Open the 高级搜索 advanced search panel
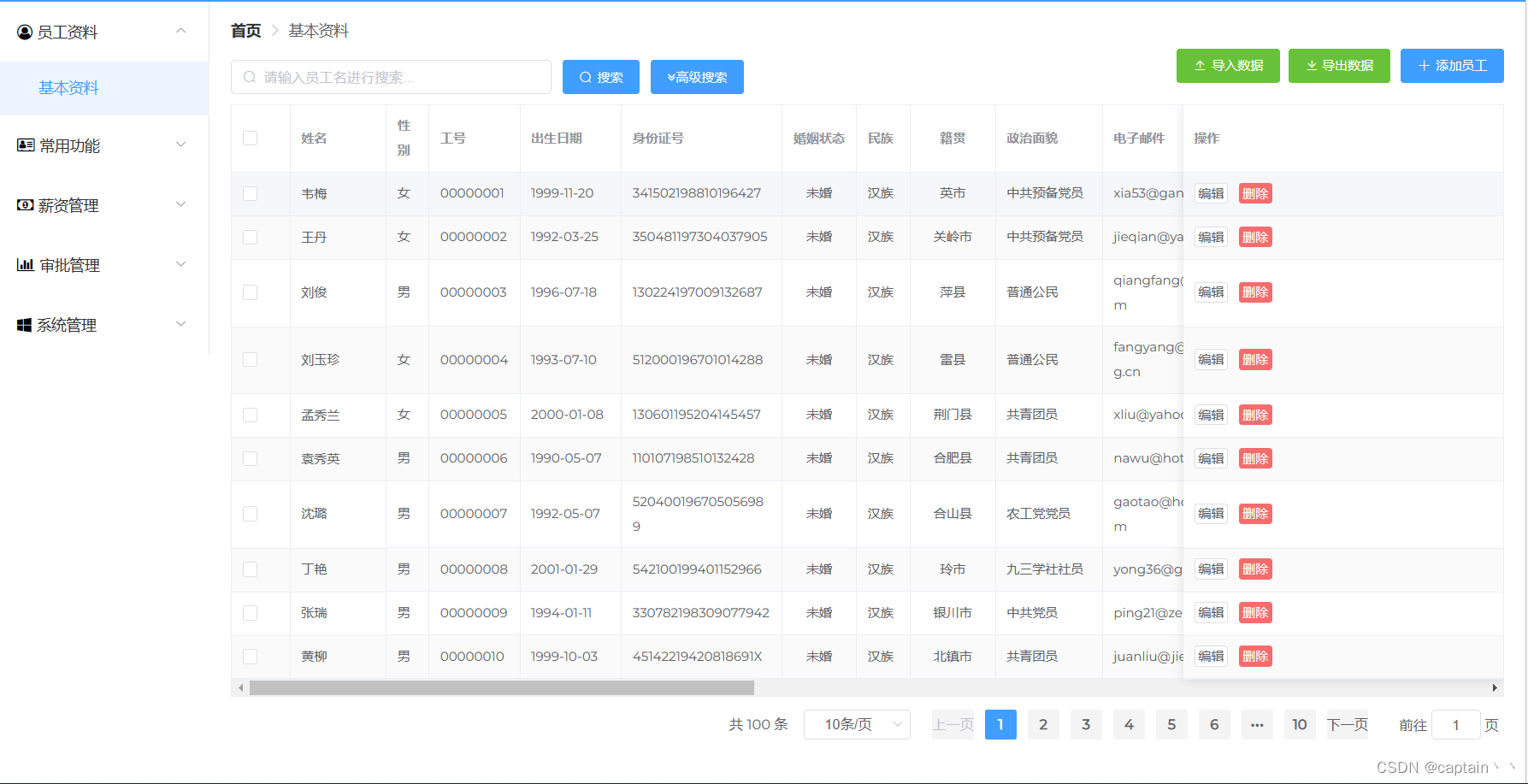Screen dimensions: 1528x784 pyautogui.click(x=697, y=77)
